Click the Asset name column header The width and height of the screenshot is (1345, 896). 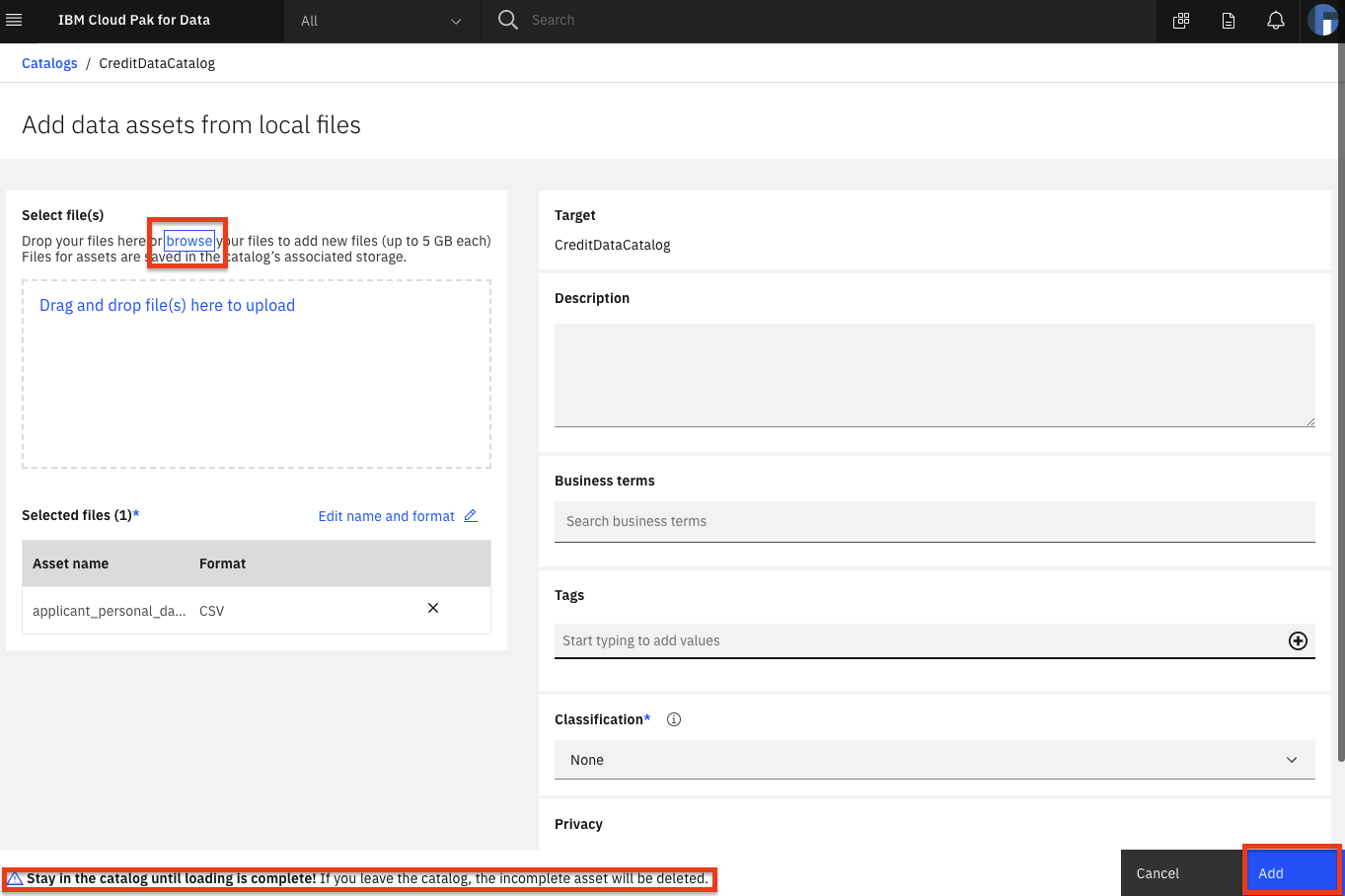click(70, 563)
